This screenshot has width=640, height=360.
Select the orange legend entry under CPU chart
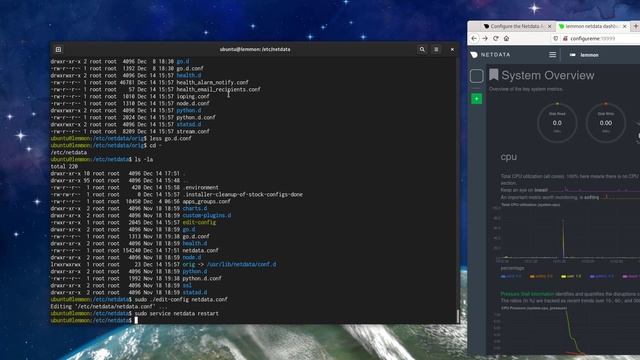pyautogui.click(x=541, y=276)
